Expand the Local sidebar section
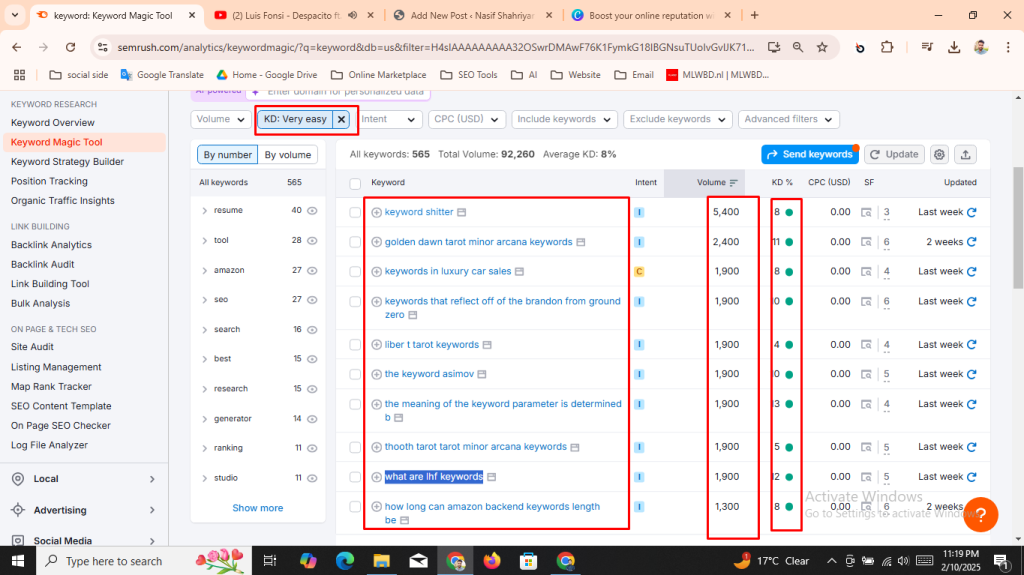The height and width of the screenshot is (575, 1024). pos(152,479)
